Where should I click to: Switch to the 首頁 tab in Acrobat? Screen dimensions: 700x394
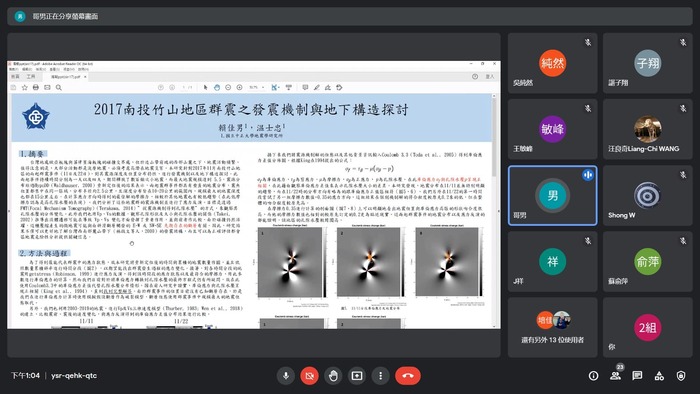(x=16, y=77)
